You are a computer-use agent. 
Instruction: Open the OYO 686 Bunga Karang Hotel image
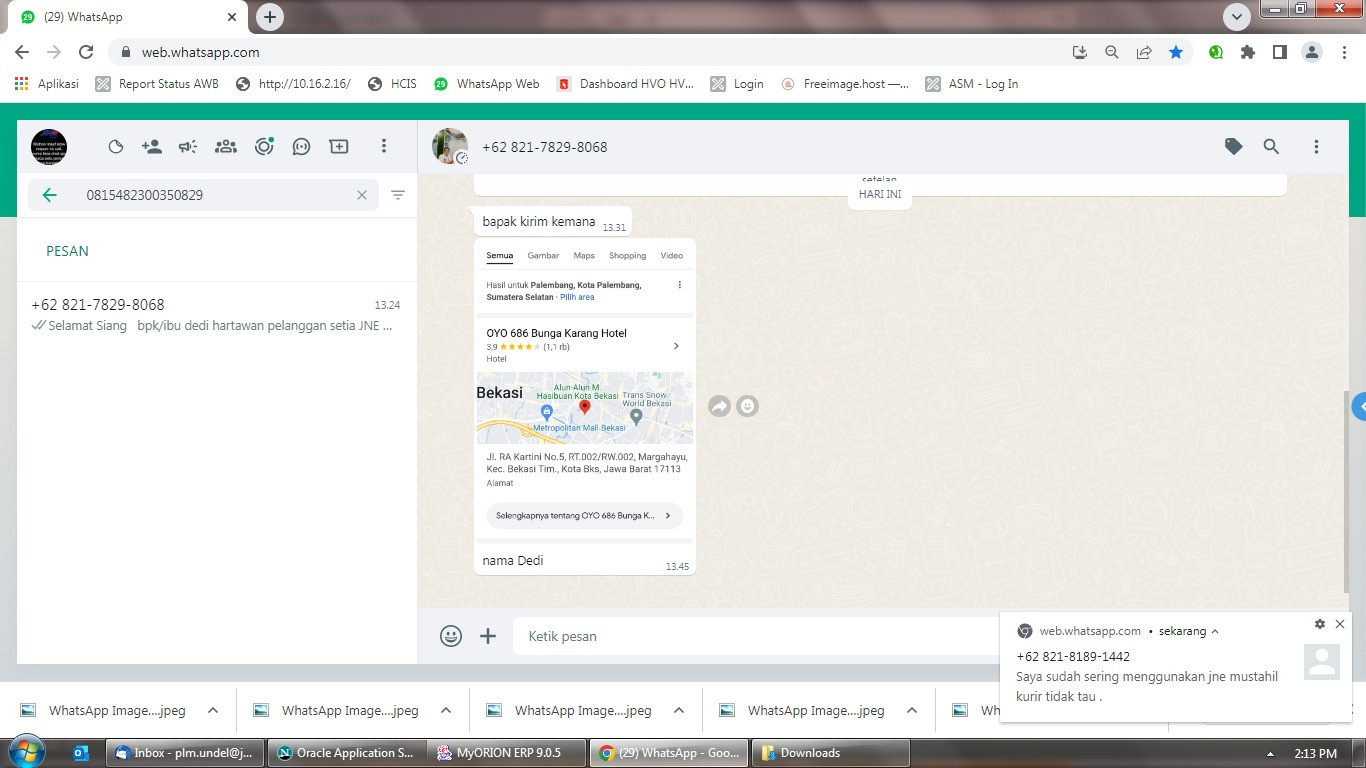[x=584, y=392]
